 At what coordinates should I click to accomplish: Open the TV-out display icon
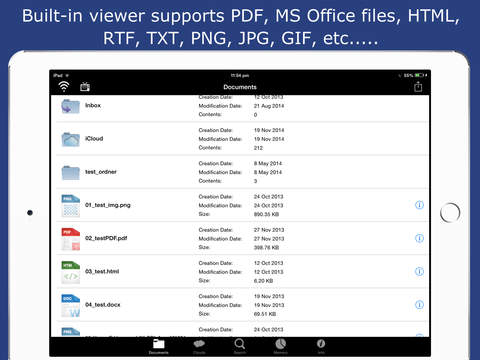click(85, 87)
